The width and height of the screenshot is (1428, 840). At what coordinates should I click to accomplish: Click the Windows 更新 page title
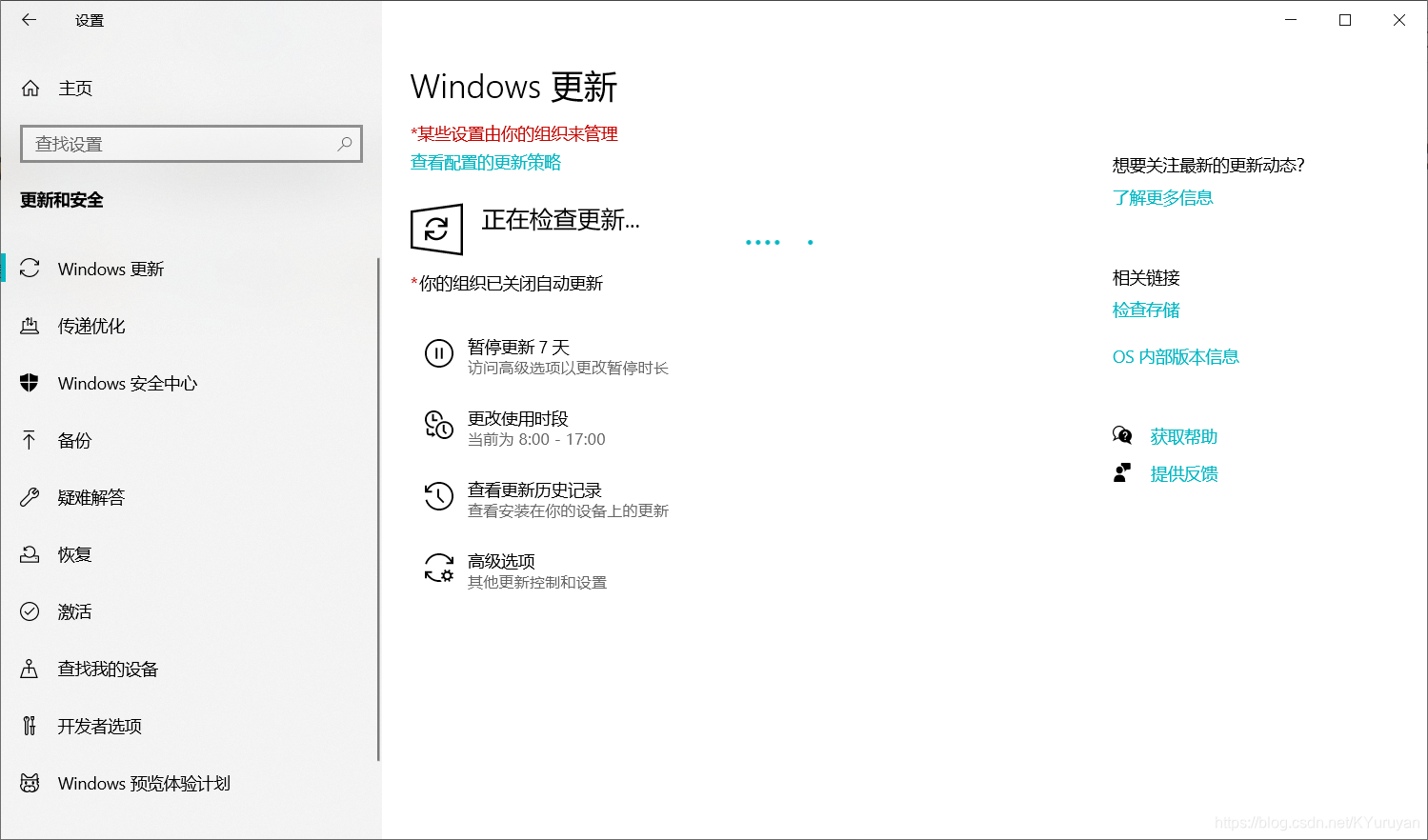point(514,87)
